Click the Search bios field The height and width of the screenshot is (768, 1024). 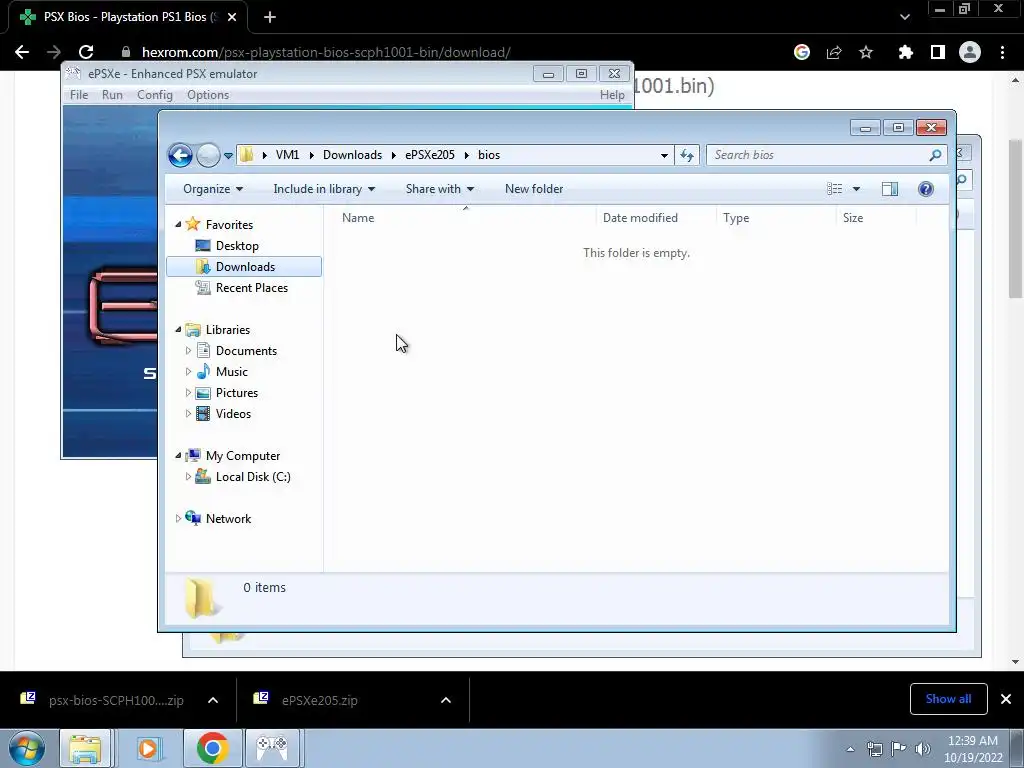click(827, 155)
